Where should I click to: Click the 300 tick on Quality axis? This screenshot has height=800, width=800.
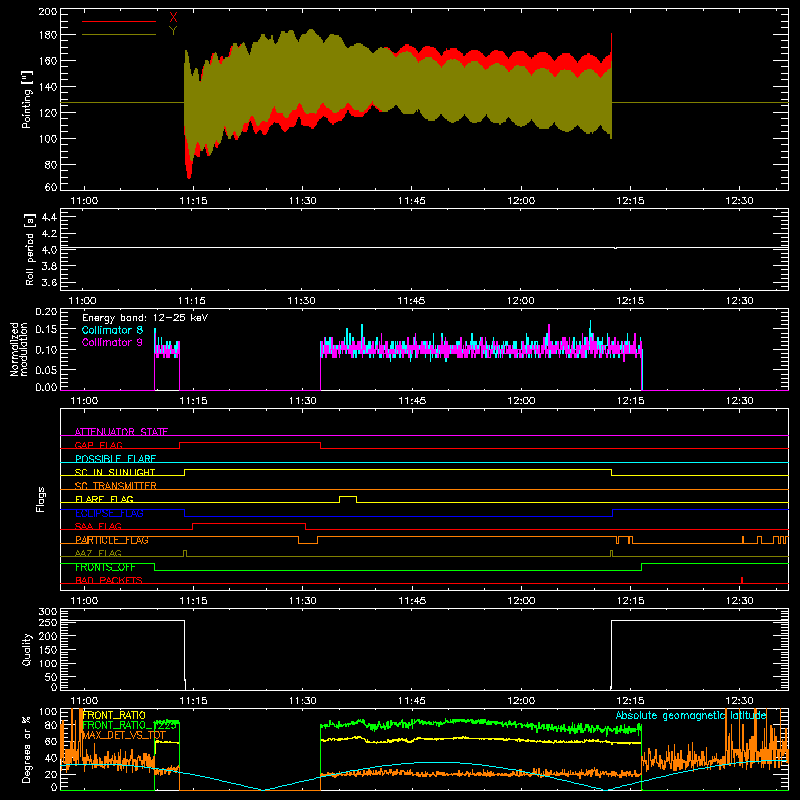pyautogui.click(x=48, y=612)
